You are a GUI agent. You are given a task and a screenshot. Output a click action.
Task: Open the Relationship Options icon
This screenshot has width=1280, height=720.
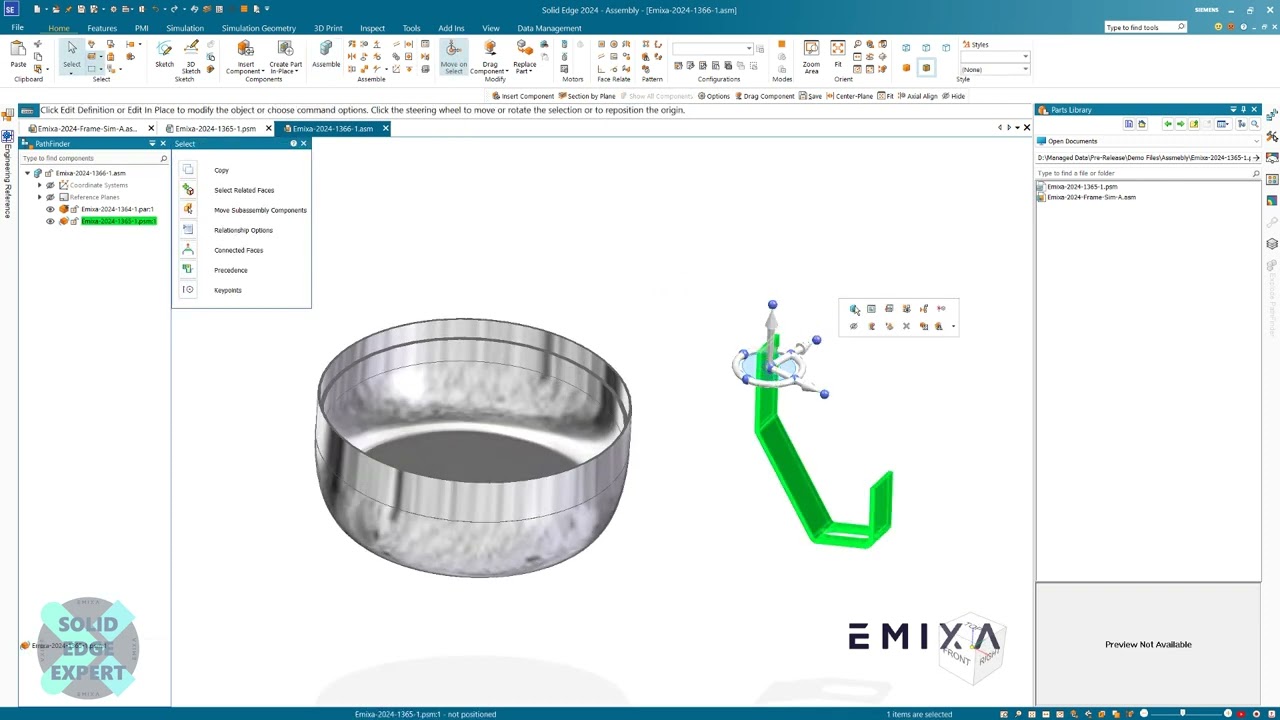pyautogui.click(x=188, y=230)
